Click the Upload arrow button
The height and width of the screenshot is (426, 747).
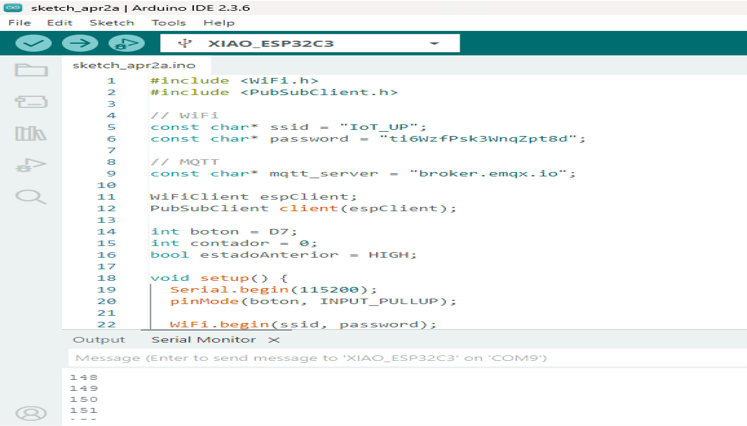tap(80, 43)
